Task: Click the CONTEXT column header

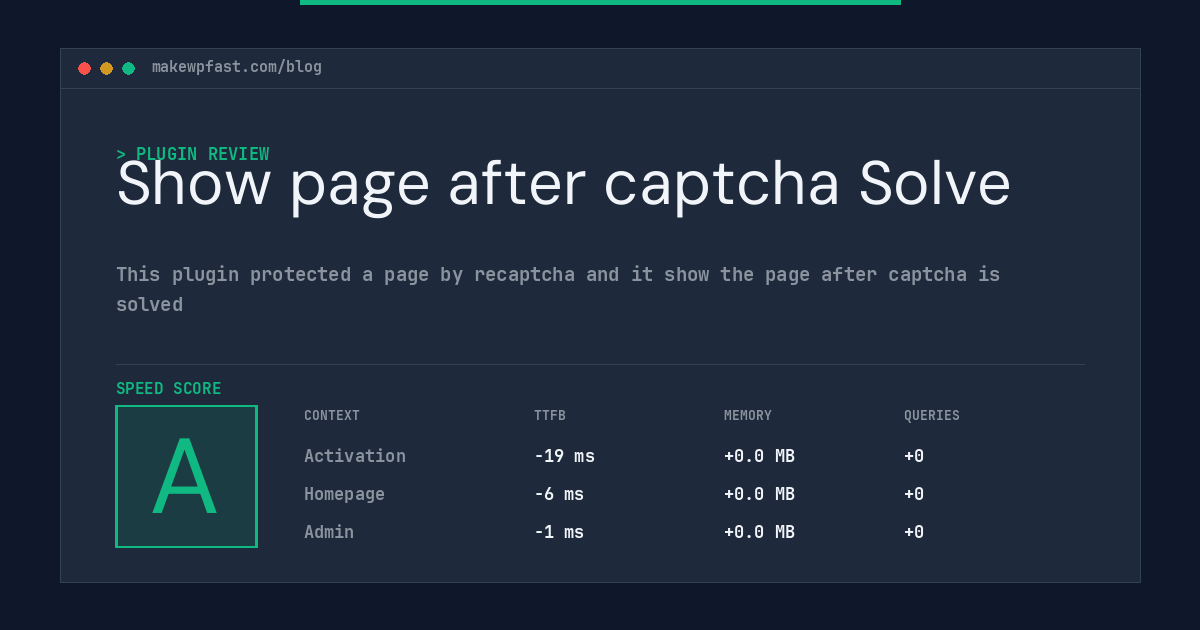Action: (332, 416)
